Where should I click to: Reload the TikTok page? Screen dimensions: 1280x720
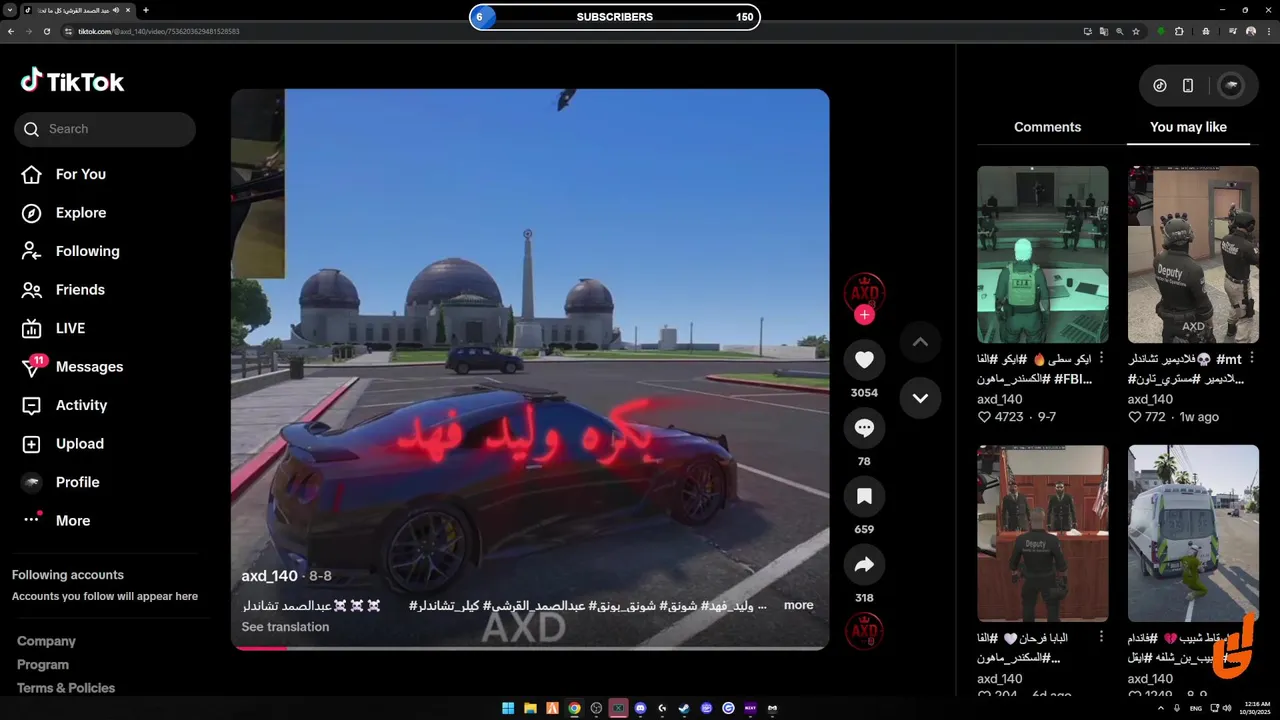(x=47, y=31)
